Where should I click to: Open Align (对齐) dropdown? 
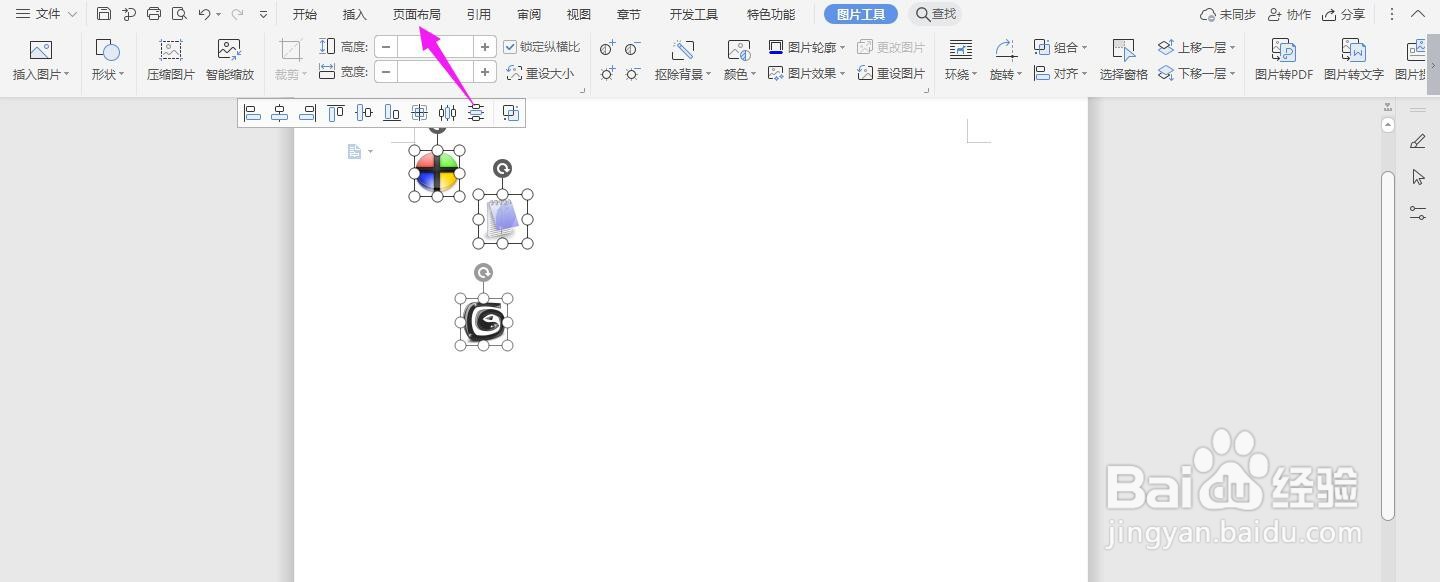(1060, 73)
